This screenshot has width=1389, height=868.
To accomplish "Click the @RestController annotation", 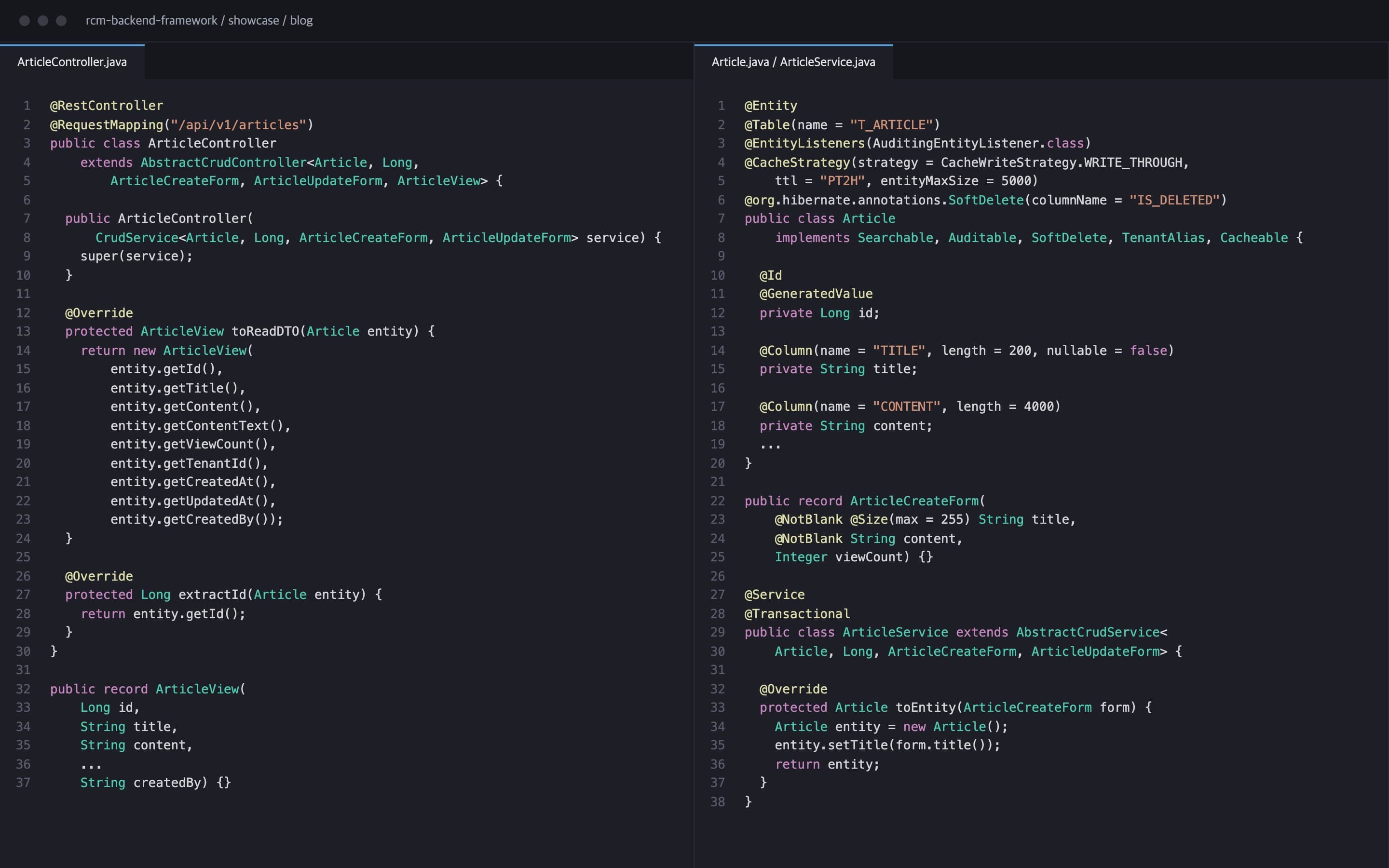I will [x=107, y=106].
